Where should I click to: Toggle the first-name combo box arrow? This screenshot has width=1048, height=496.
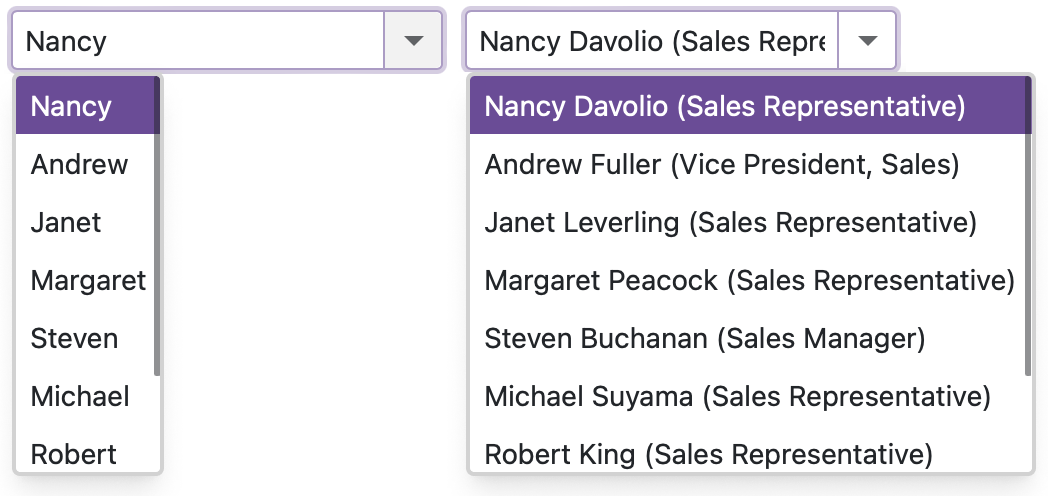[x=413, y=41]
